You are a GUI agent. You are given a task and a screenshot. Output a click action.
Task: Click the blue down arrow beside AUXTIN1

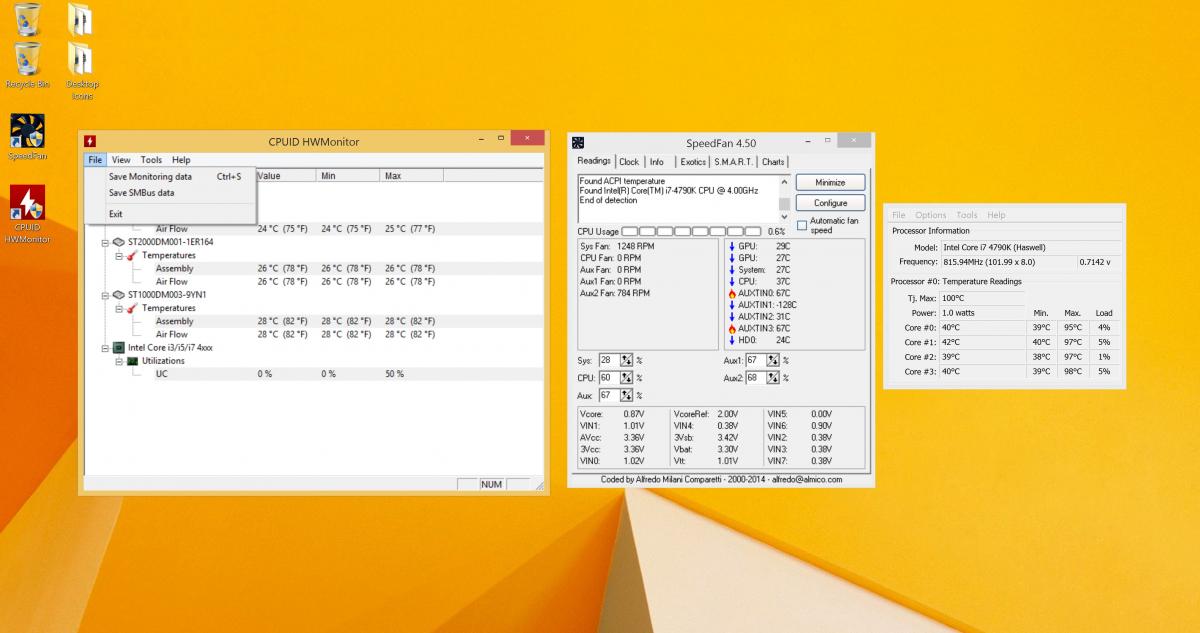[x=732, y=304]
